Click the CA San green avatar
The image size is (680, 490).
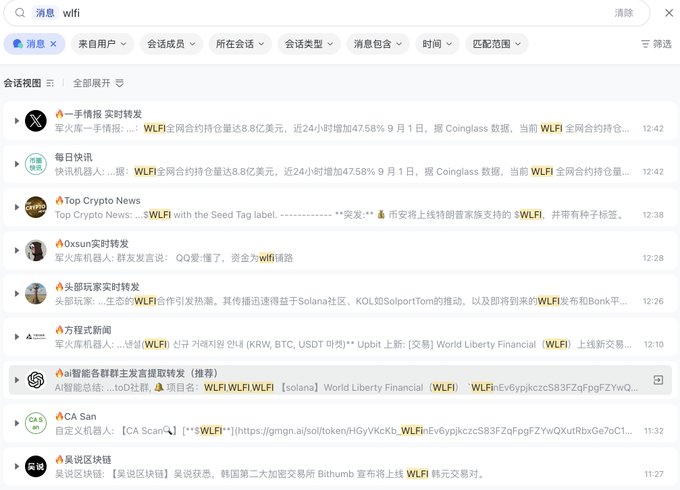point(36,423)
